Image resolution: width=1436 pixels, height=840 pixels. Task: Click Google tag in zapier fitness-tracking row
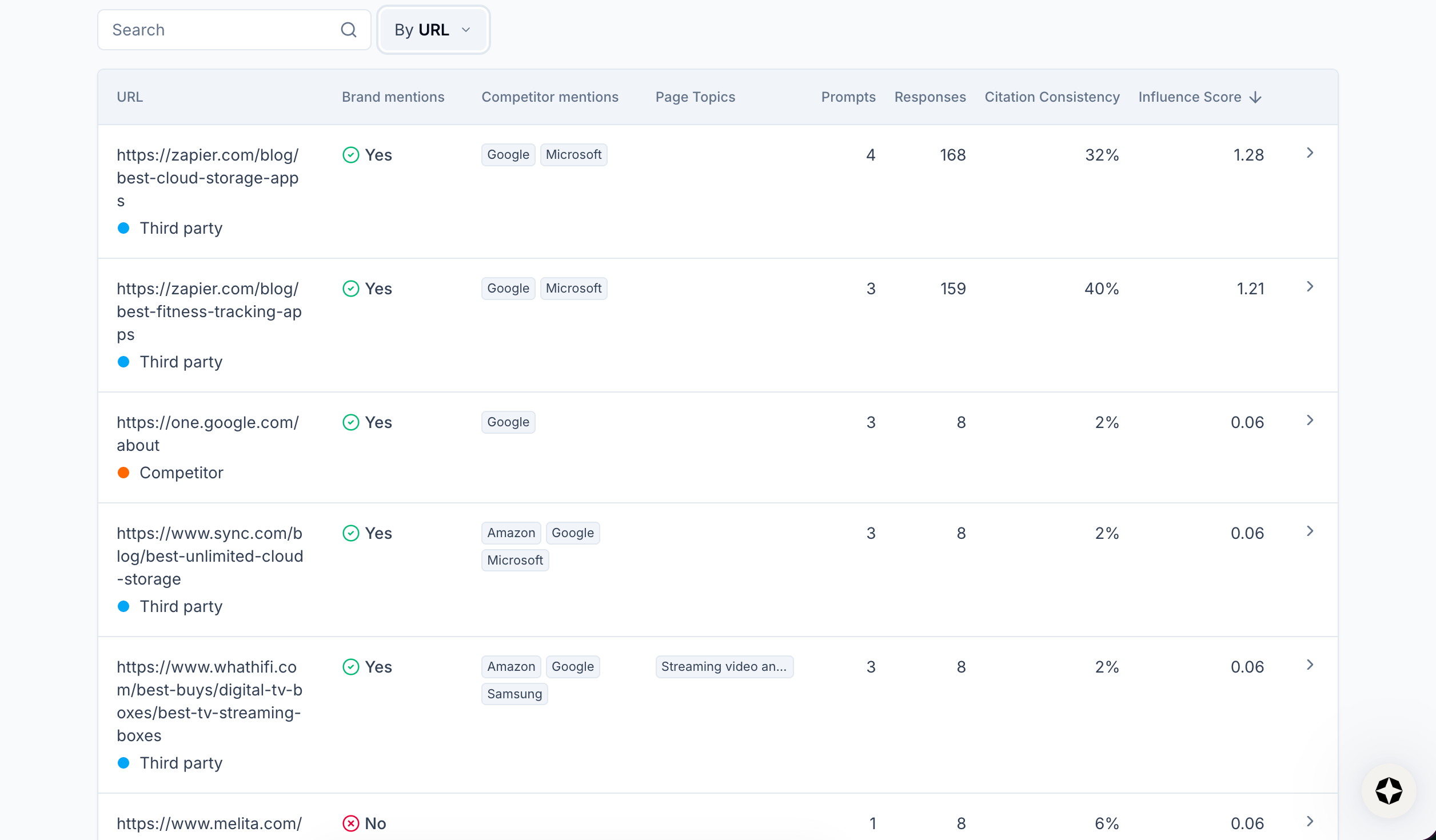(x=508, y=289)
